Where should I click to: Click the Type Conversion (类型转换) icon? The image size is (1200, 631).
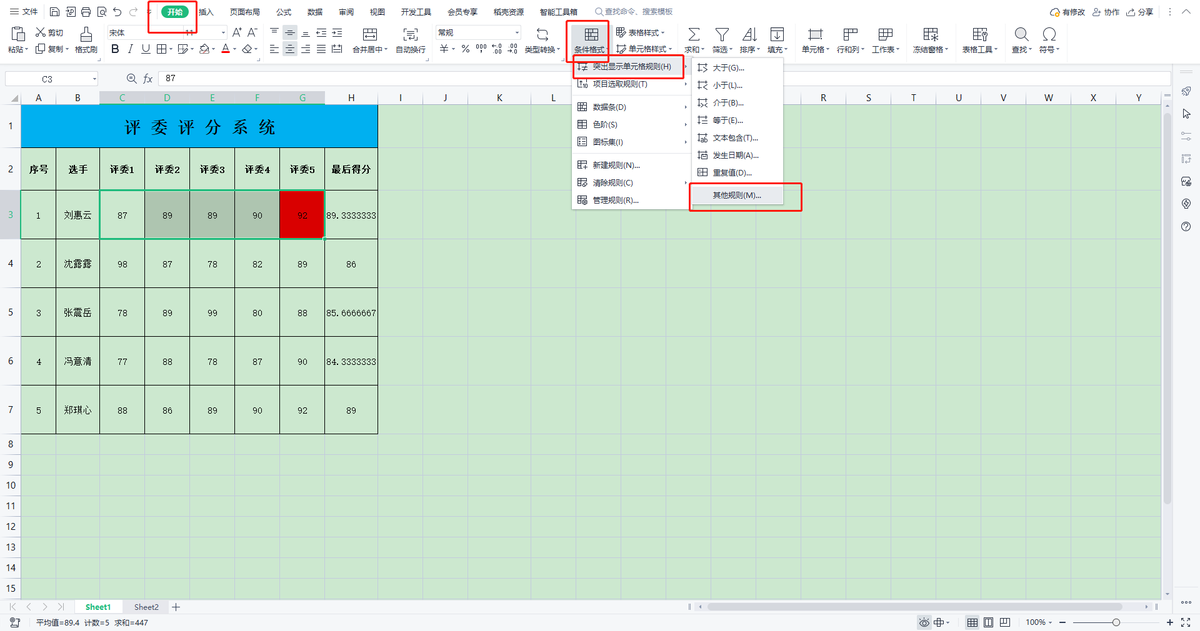pos(542,33)
